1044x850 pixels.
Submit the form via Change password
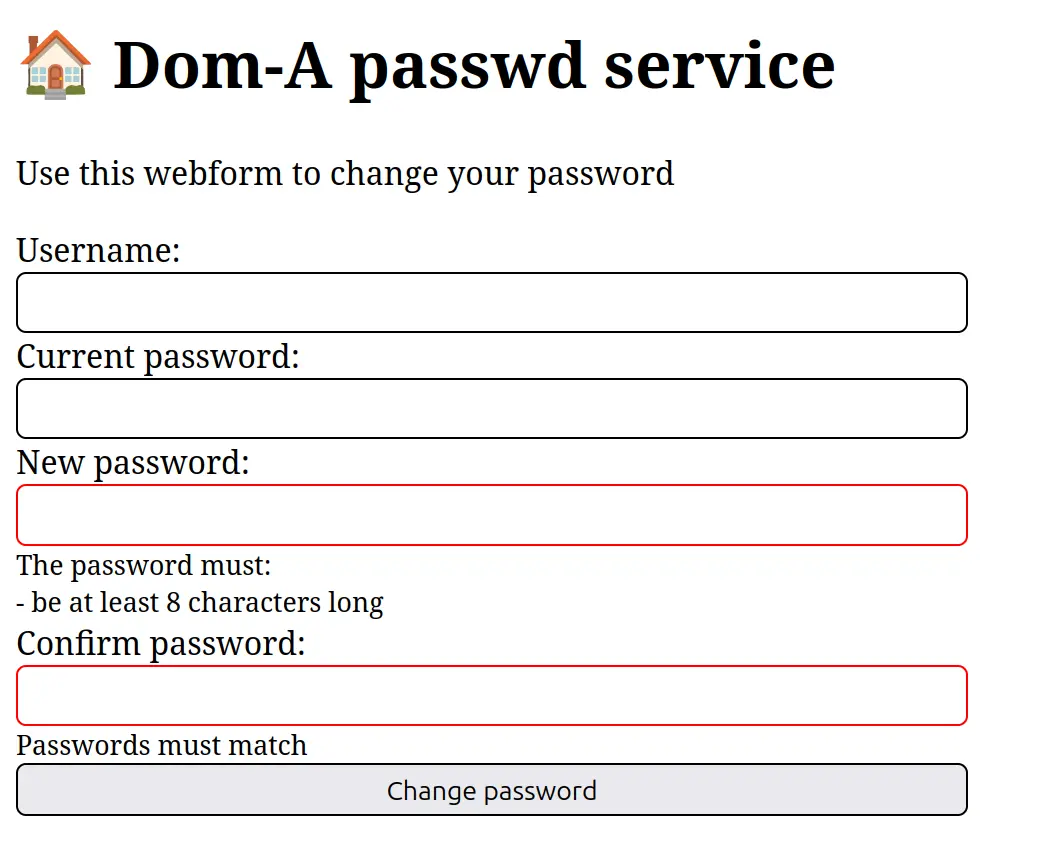492,789
